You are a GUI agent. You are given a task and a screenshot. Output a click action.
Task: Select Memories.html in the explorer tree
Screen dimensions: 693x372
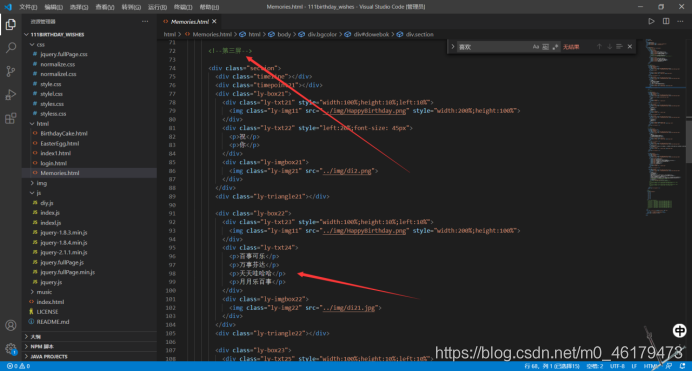pos(89,173)
